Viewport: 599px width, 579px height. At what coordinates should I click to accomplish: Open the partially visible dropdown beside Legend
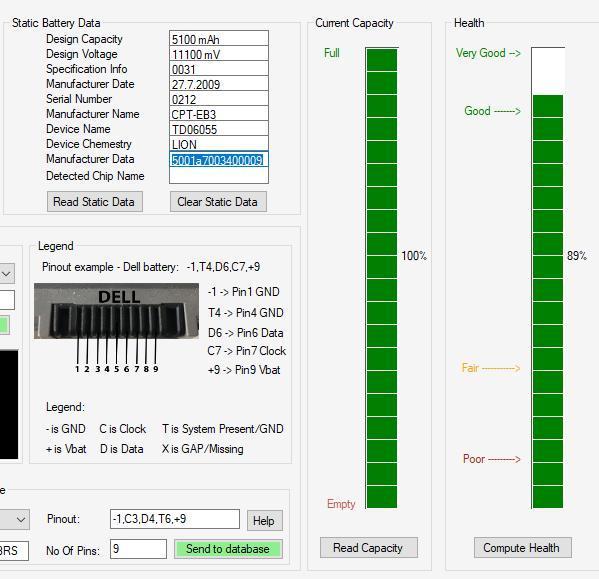pyautogui.click(x=7, y=273)
